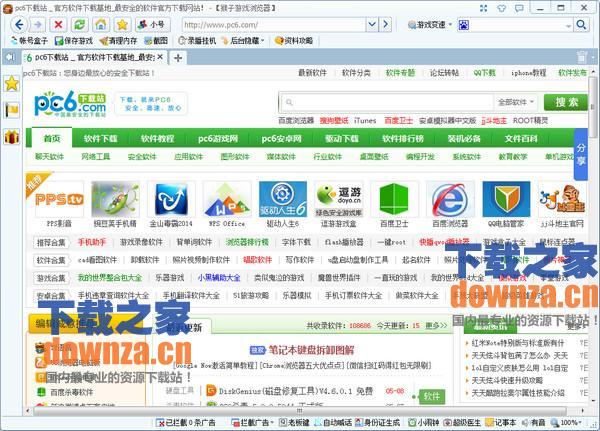Focus the pc6 site search input field
Viewport: 600px width, 431px height.
tap(388, 102)
